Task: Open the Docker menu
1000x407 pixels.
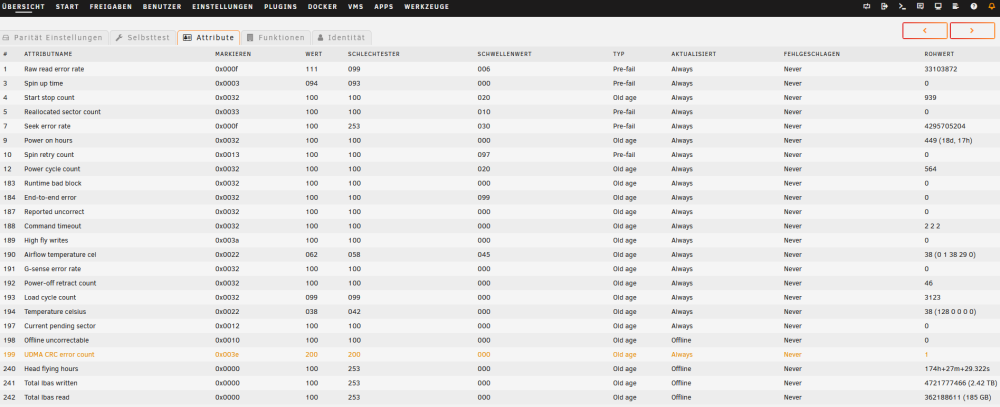Action: (x=322, y=6)
